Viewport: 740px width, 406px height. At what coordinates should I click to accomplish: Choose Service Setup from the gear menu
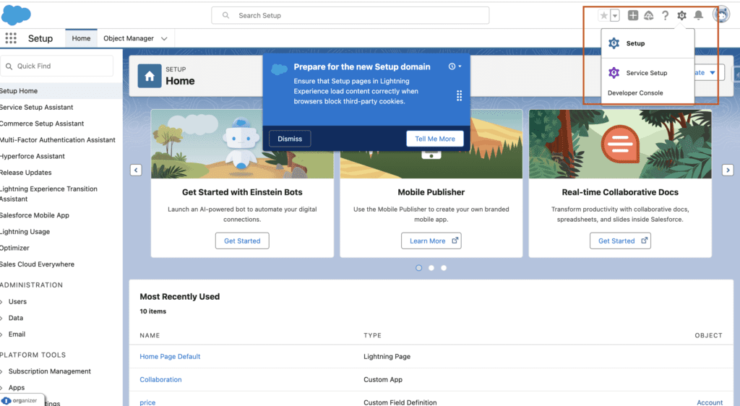click(x=646, y=73)
